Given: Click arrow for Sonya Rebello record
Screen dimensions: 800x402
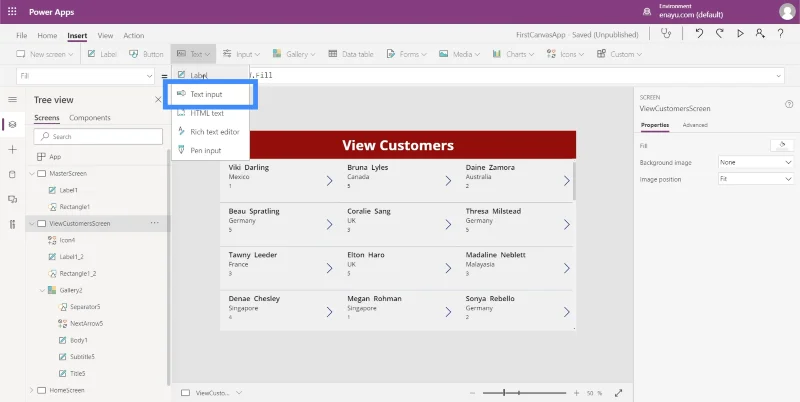Looking at the screenshot, I should (566, 312).
